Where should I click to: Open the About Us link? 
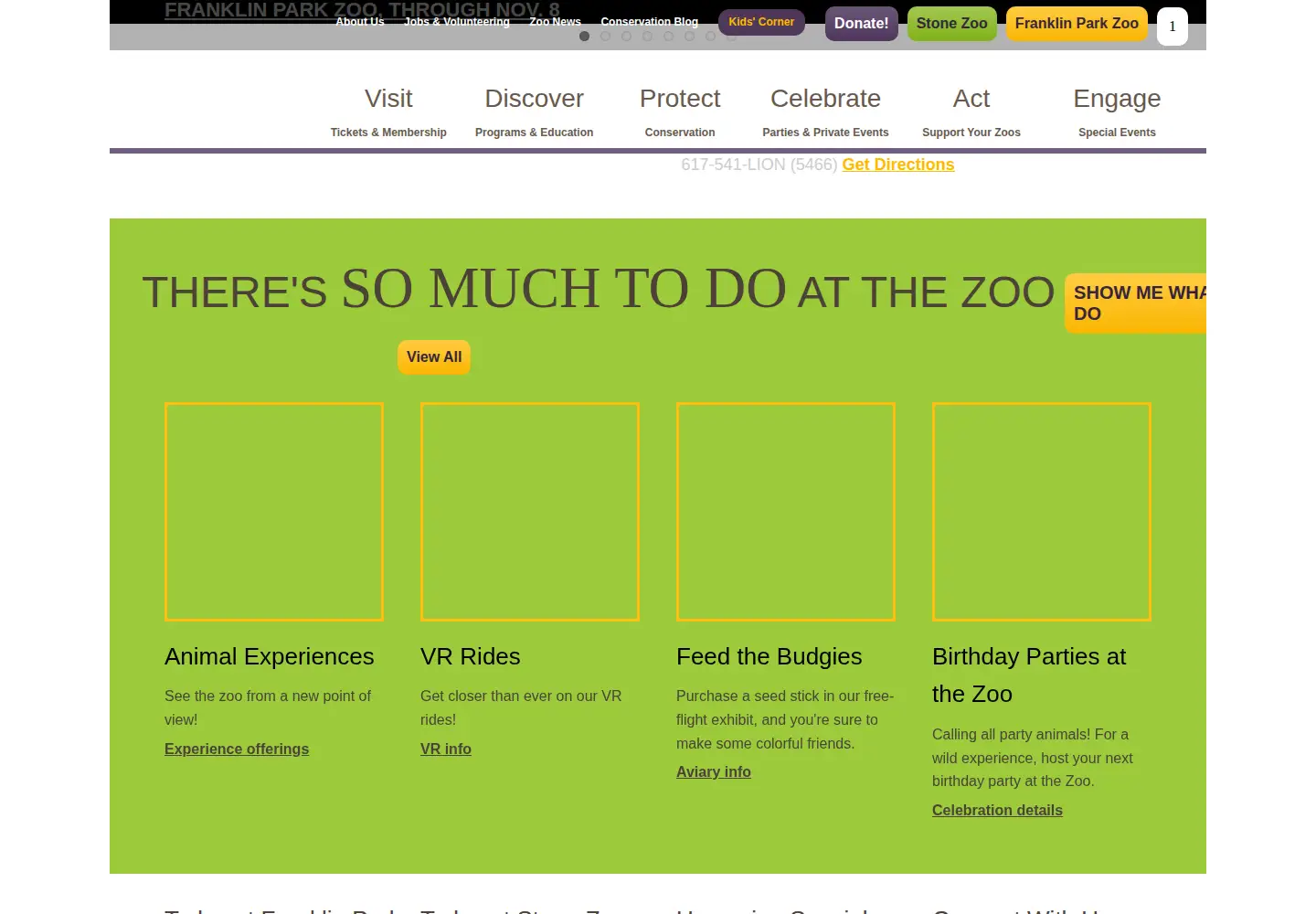coord(360,22)
